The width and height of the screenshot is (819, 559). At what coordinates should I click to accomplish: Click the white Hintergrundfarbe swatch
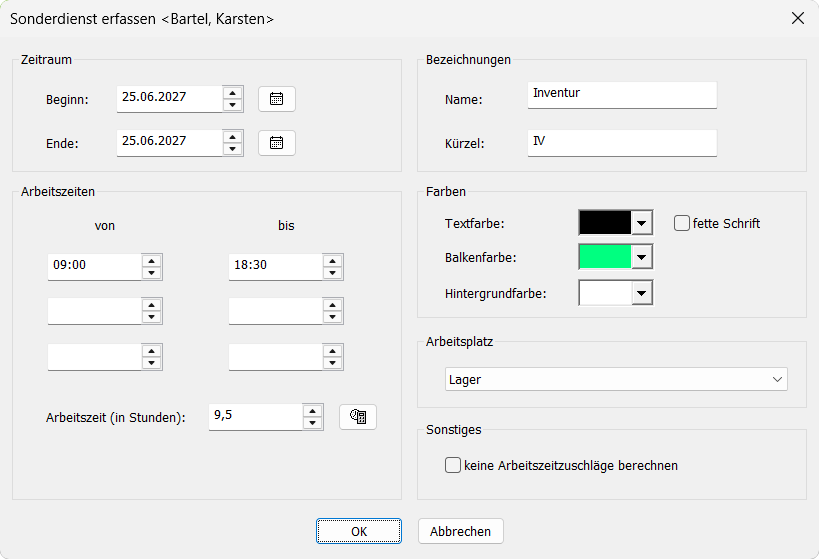605,293
